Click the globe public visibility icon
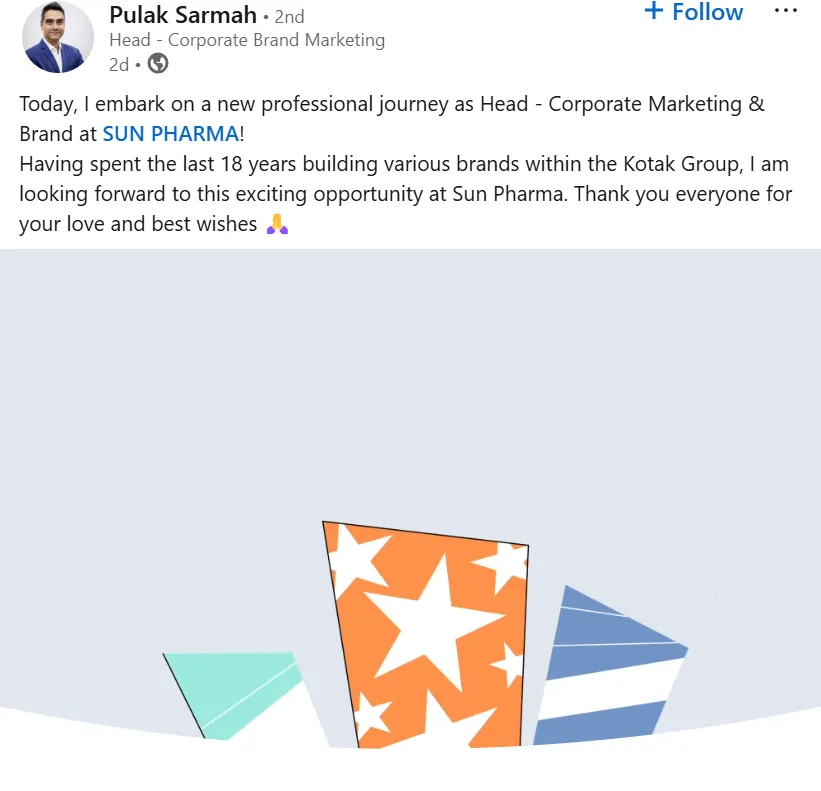821x791 pixels. (x=158, y=64)
